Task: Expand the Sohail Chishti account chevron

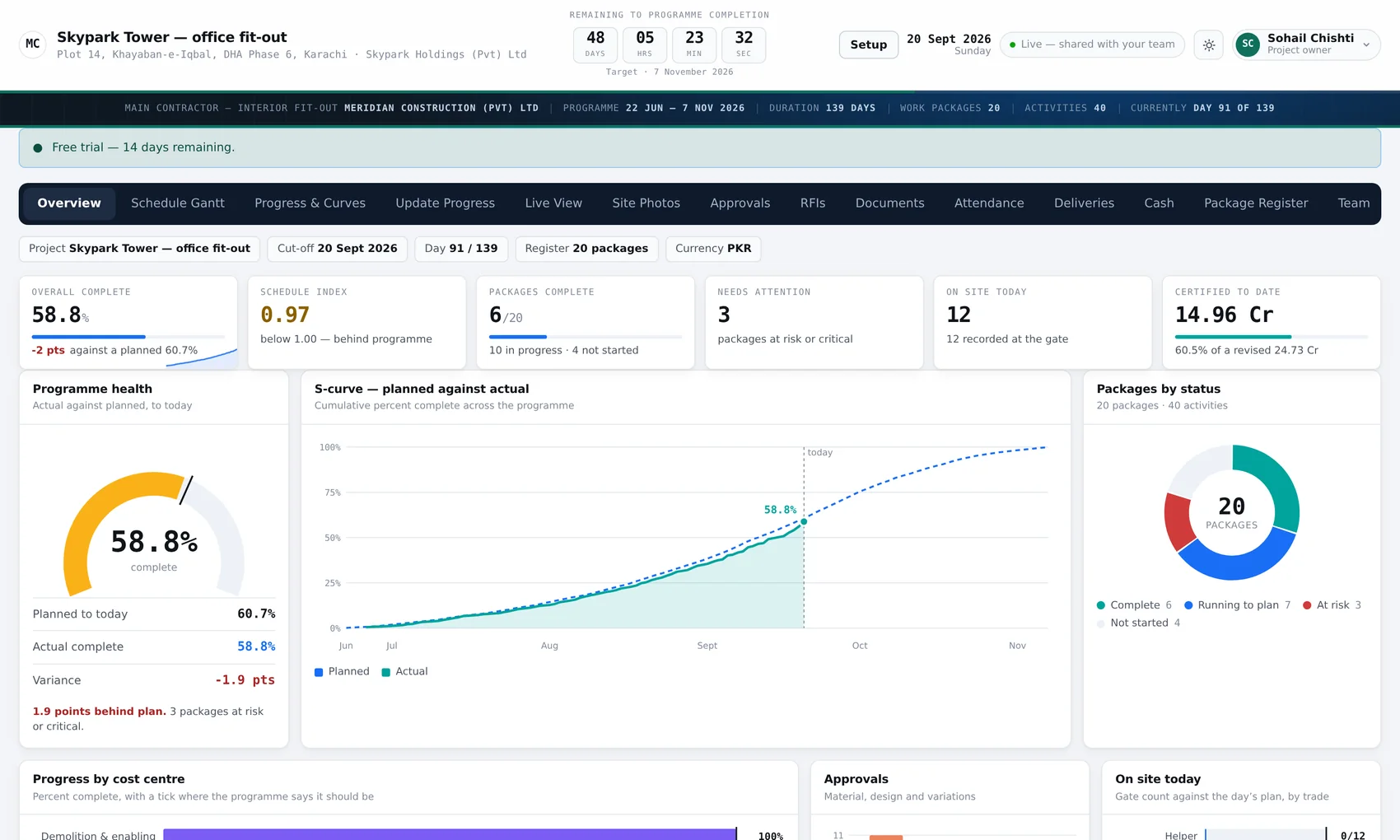Action: (x=1366, y=45)
